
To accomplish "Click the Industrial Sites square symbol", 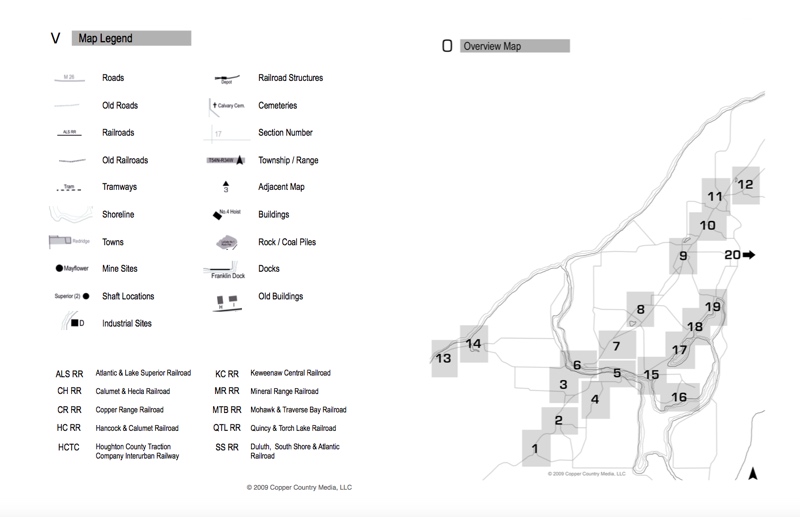I will (x=74, y=323).
